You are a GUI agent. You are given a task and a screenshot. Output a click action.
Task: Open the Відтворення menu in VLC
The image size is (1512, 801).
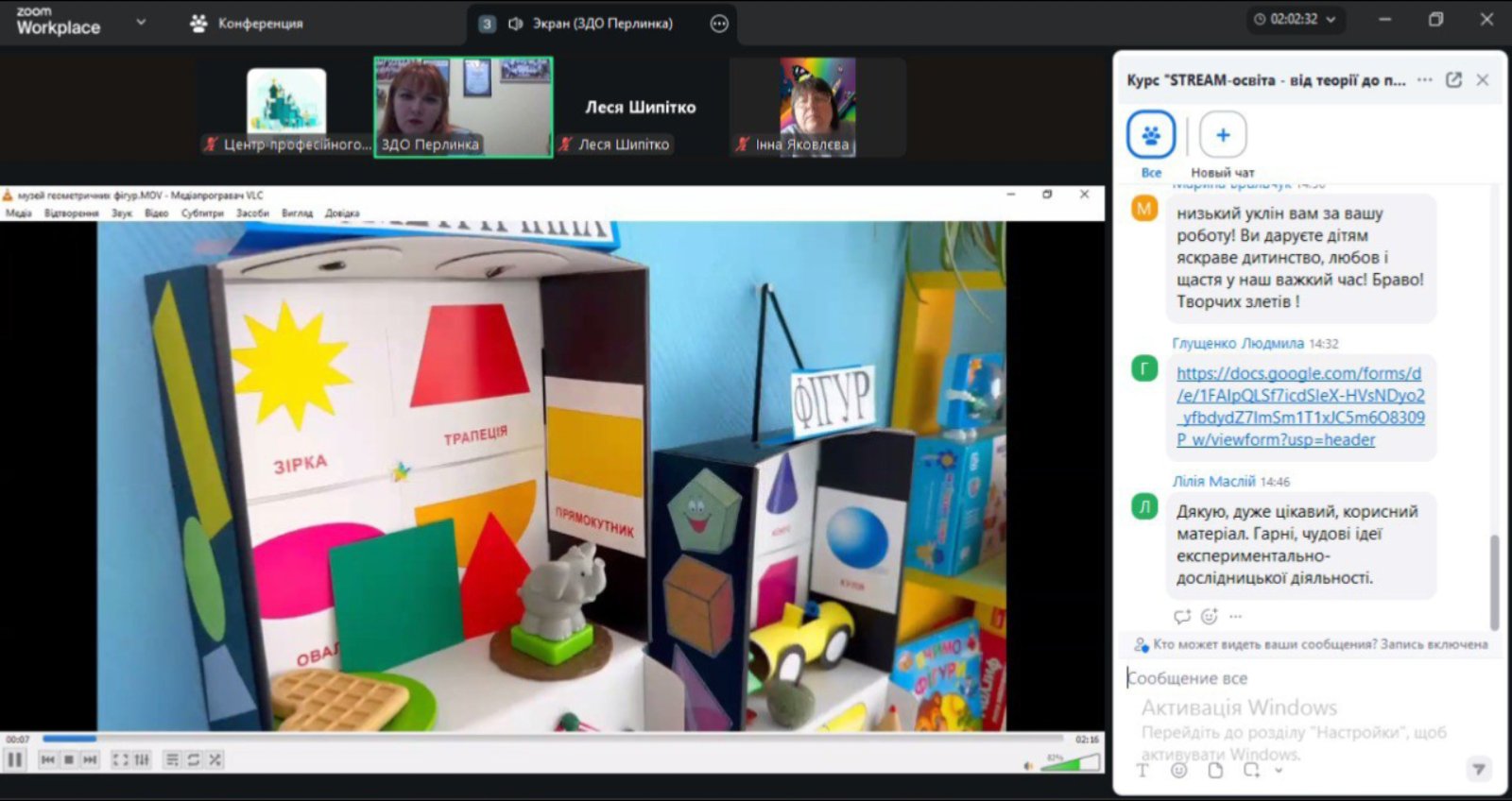(71, 213)
